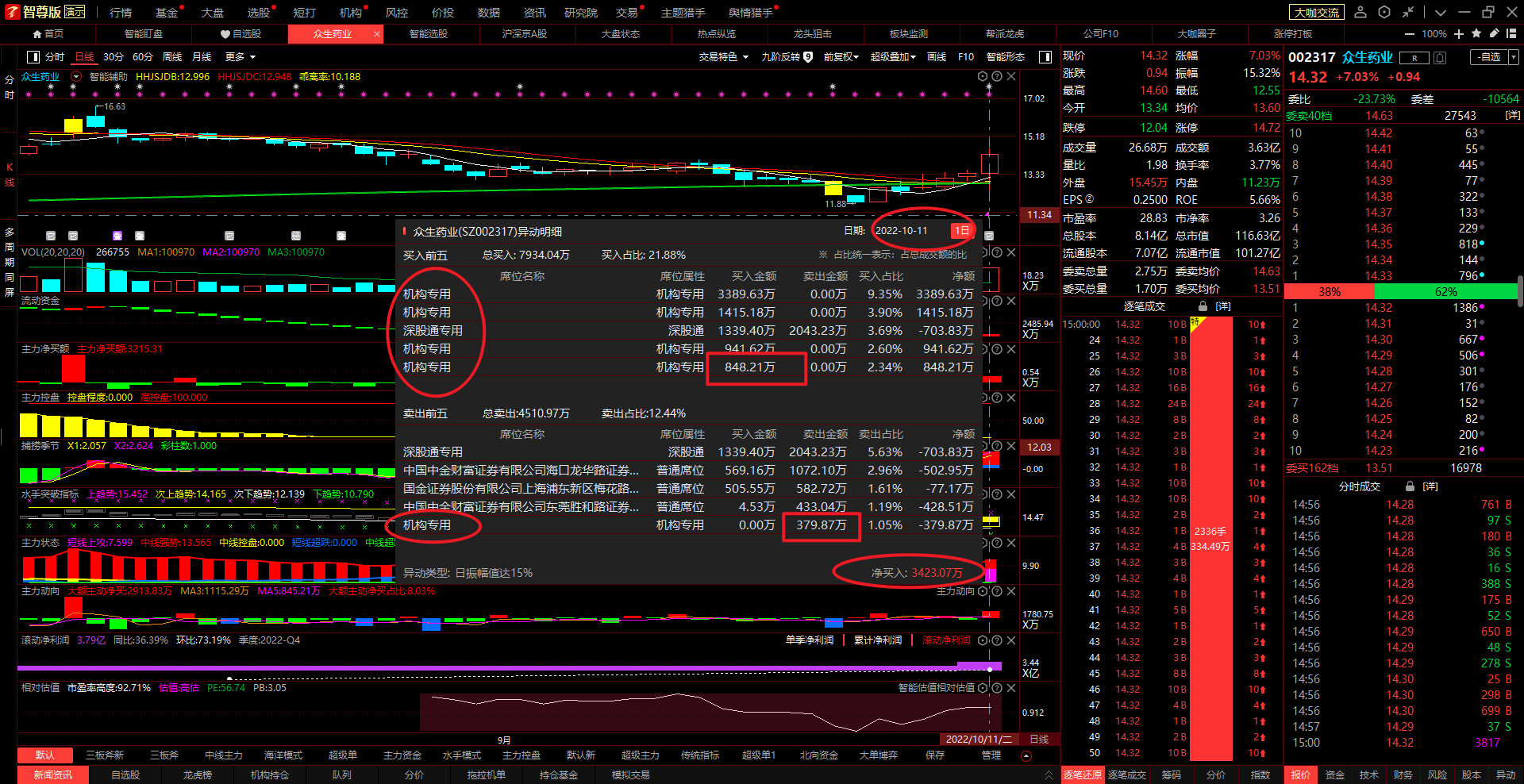Click the R badge next to 众生药业
The width and height of the screenshot is (1524, 784).
1414,58
